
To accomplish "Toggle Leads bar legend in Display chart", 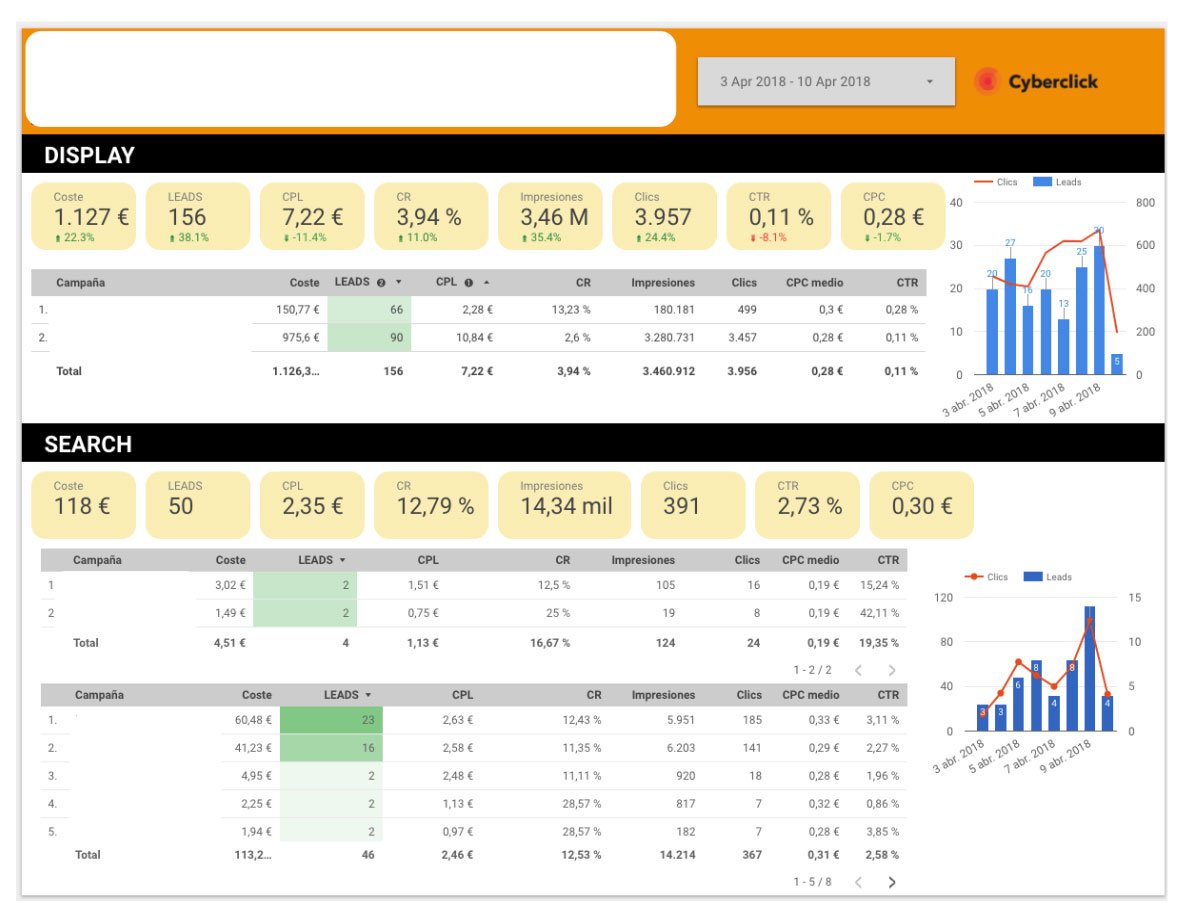I will (1056, 182).
